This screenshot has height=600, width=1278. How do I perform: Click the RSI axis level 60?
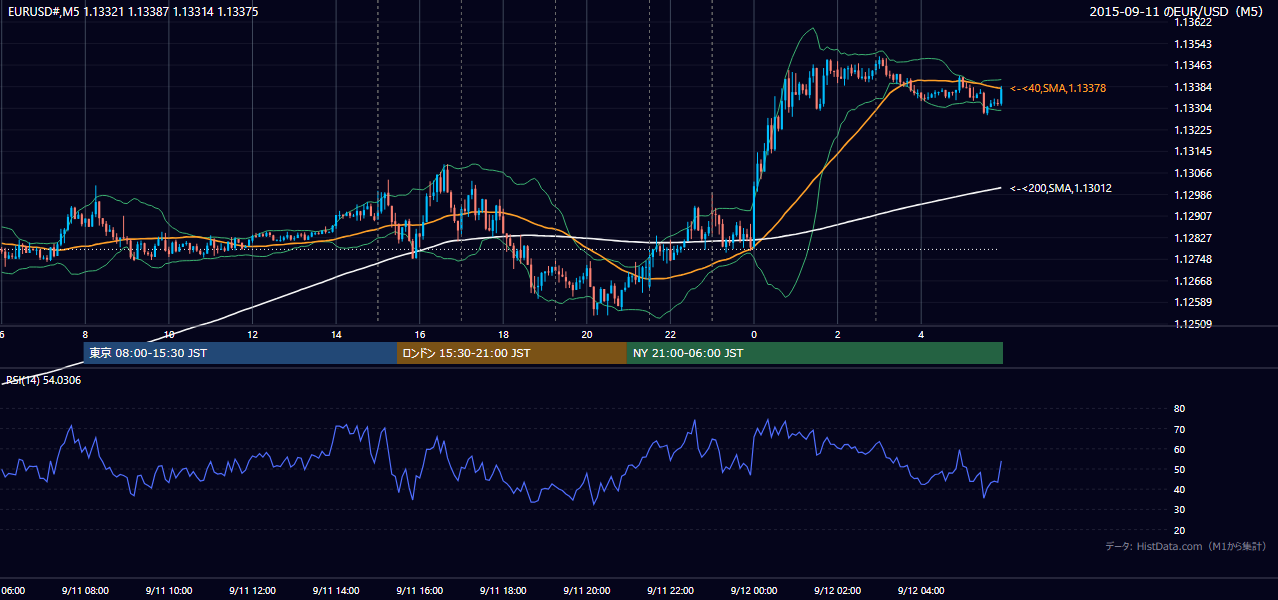tap(1179, 449)
